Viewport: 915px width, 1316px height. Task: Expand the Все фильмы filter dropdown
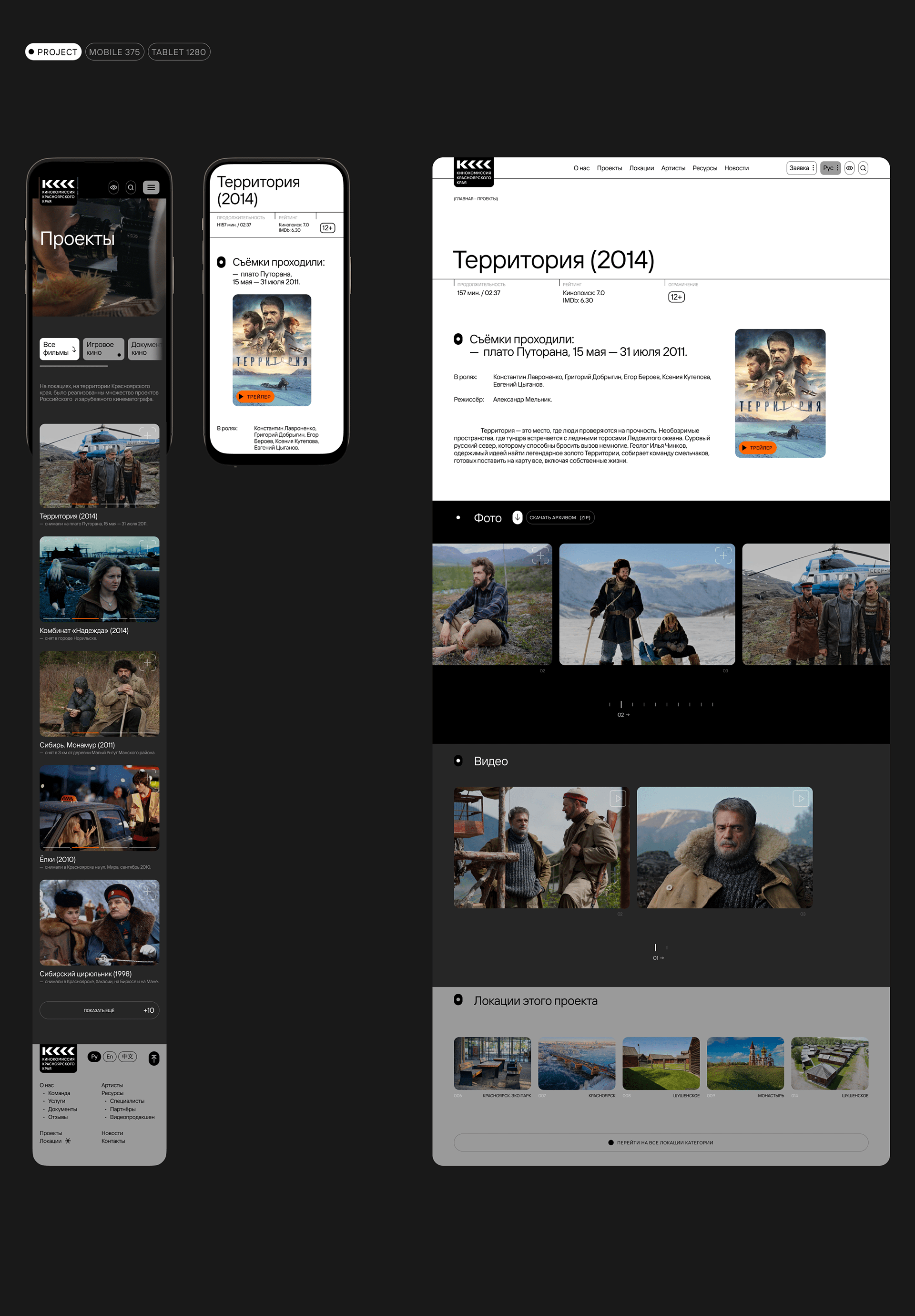click(60, 349)
